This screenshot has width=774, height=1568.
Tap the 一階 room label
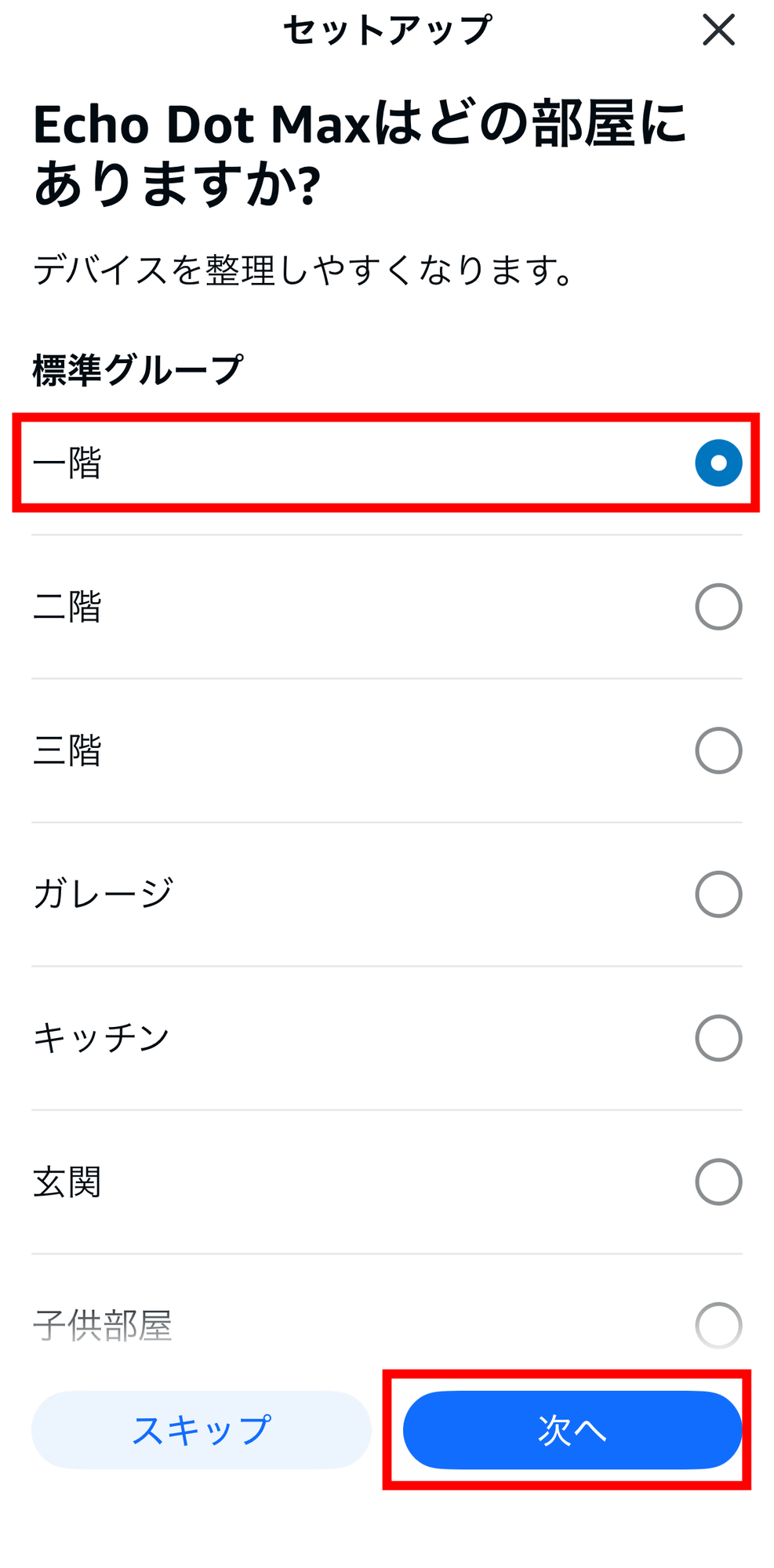(x=67, y=463)
